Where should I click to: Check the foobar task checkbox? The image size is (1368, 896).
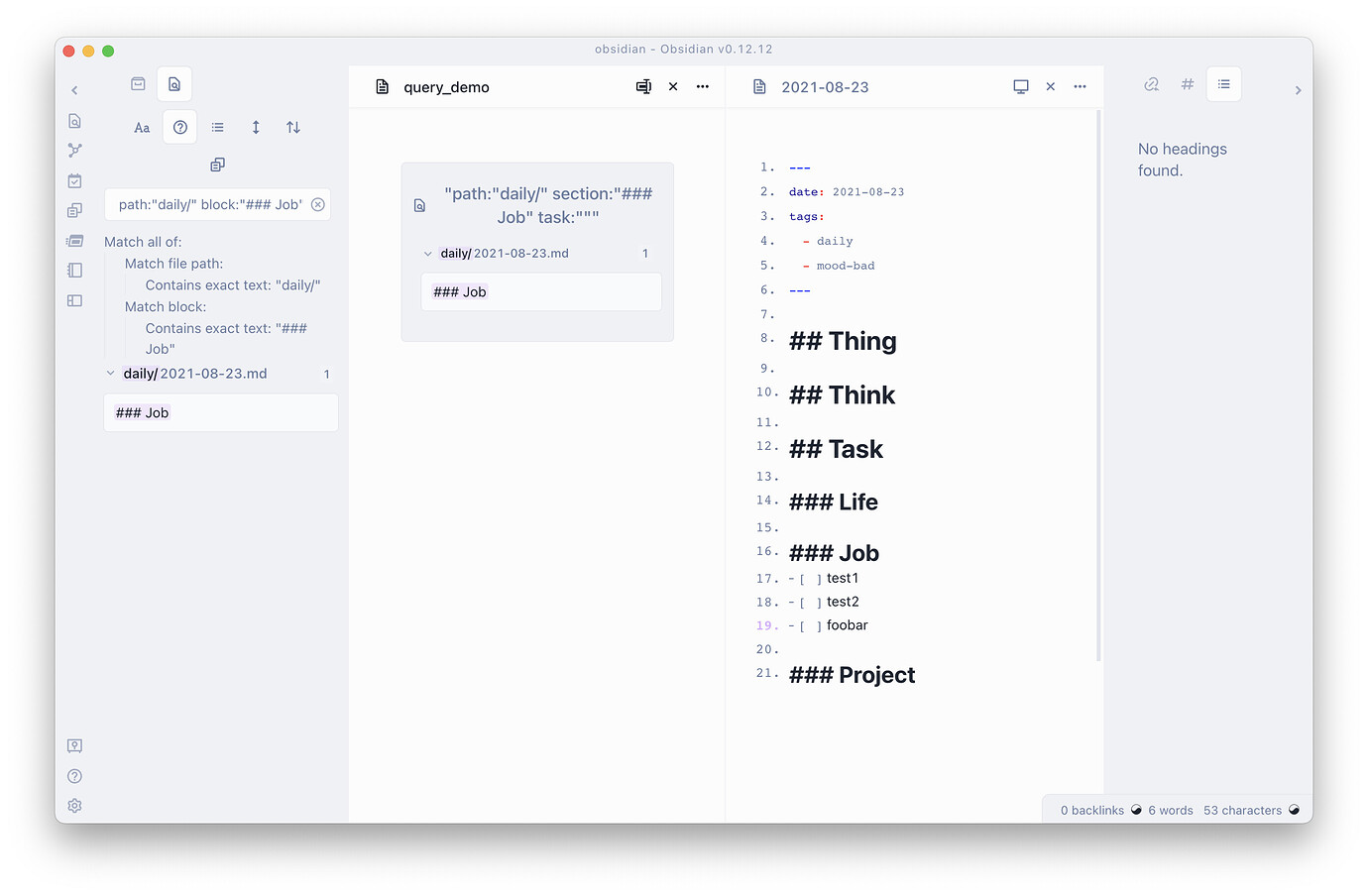tap(811, 626)
